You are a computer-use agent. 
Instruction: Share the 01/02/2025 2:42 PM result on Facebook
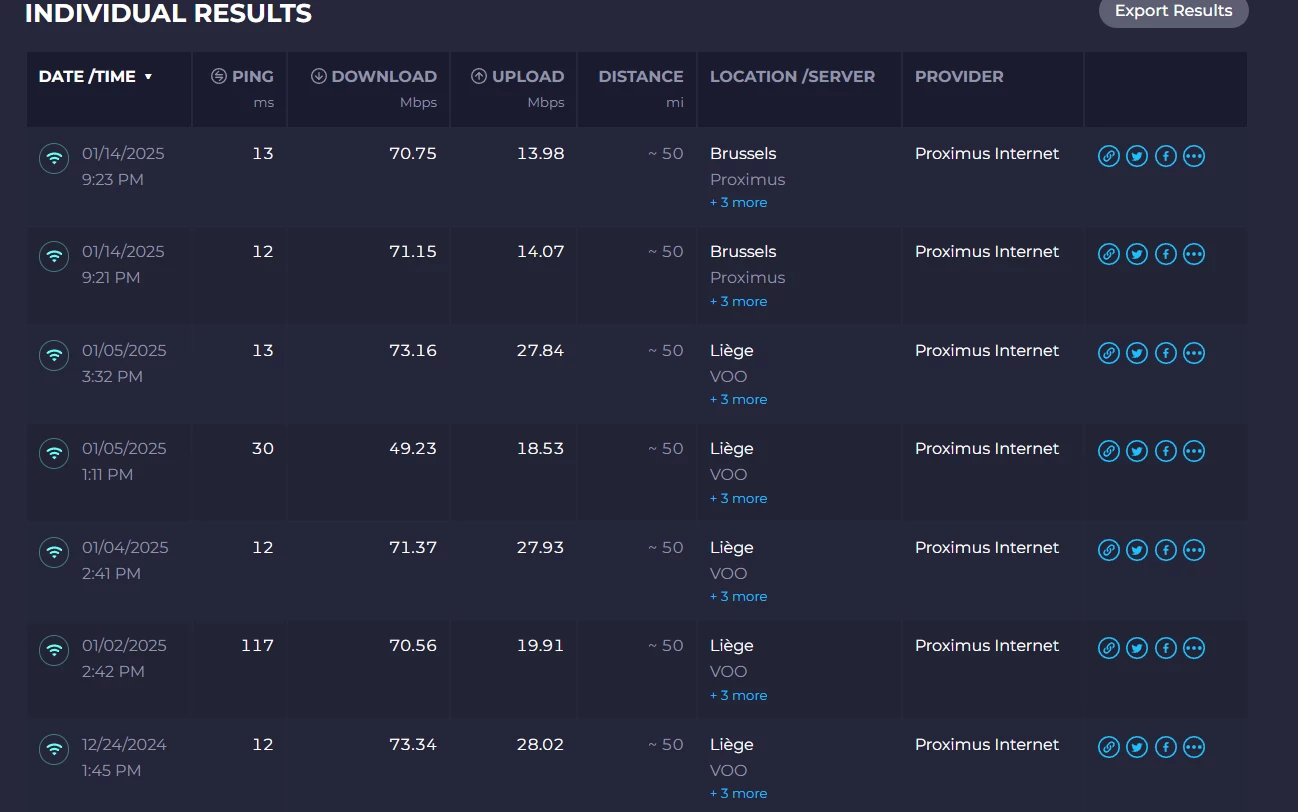(x=1165, y=648)
